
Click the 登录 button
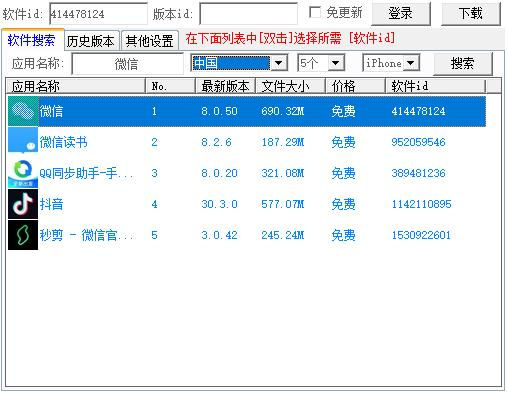click(x=401, y=14)
